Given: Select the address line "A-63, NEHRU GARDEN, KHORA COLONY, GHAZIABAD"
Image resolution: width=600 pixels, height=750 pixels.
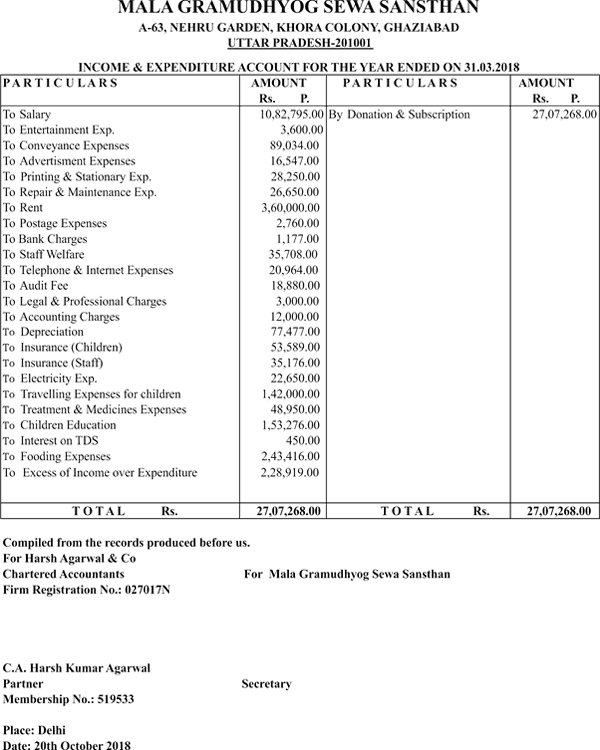Looking at the screenshot, I should (299, 28).
